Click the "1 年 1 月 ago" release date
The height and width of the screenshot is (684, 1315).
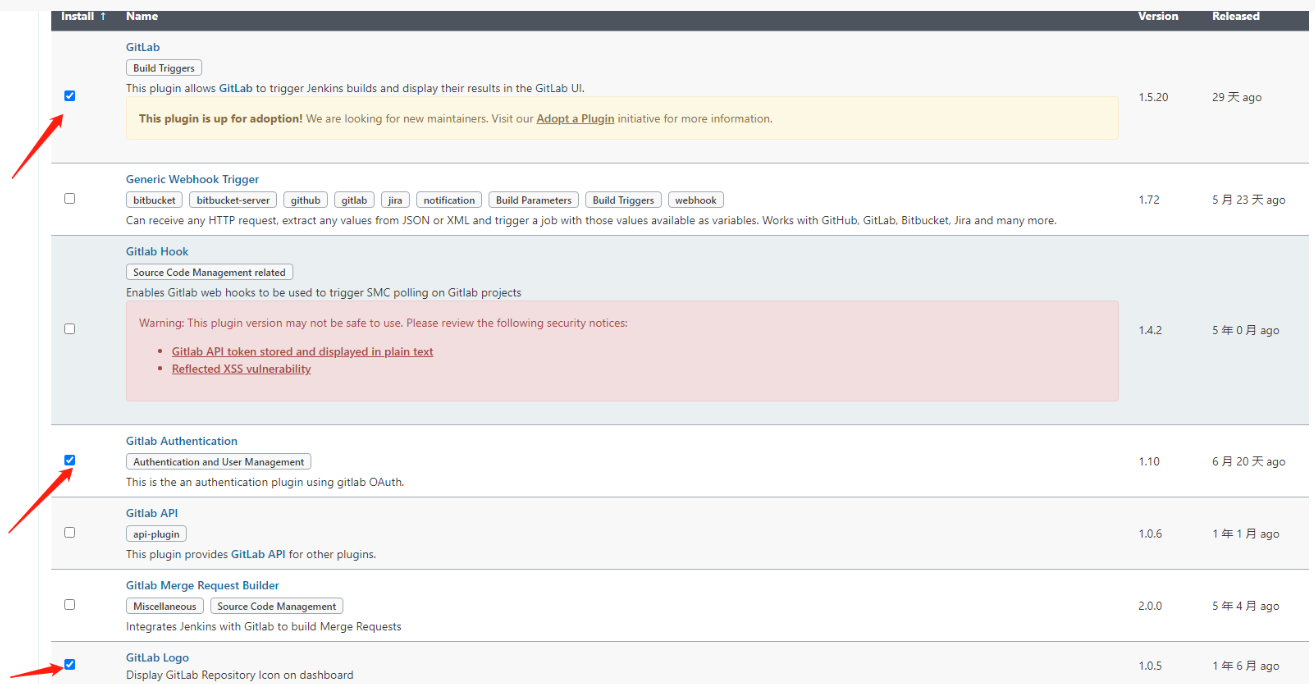[1246, 534]
